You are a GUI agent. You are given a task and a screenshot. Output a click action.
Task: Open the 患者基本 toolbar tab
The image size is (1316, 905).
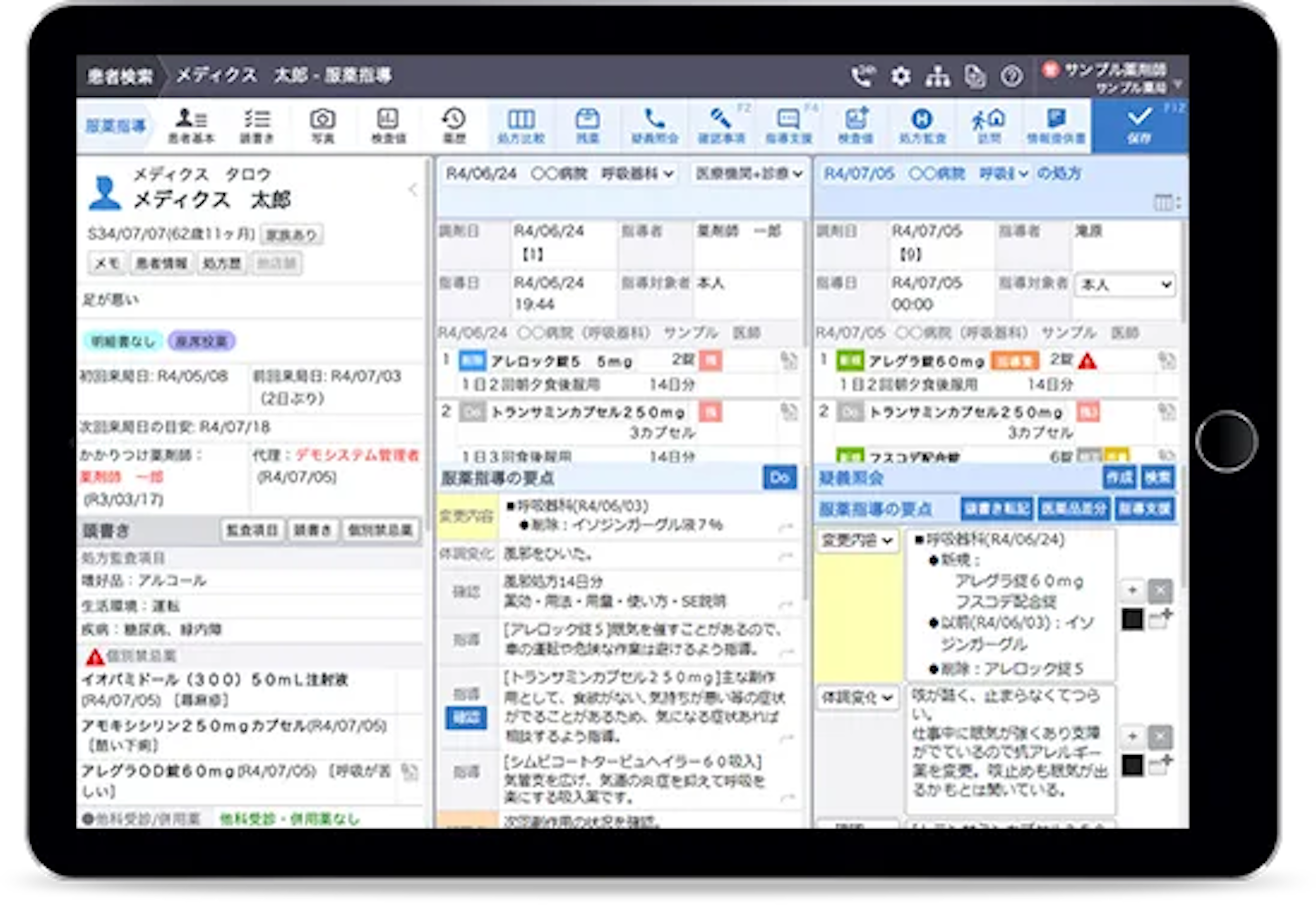(191, 125)
